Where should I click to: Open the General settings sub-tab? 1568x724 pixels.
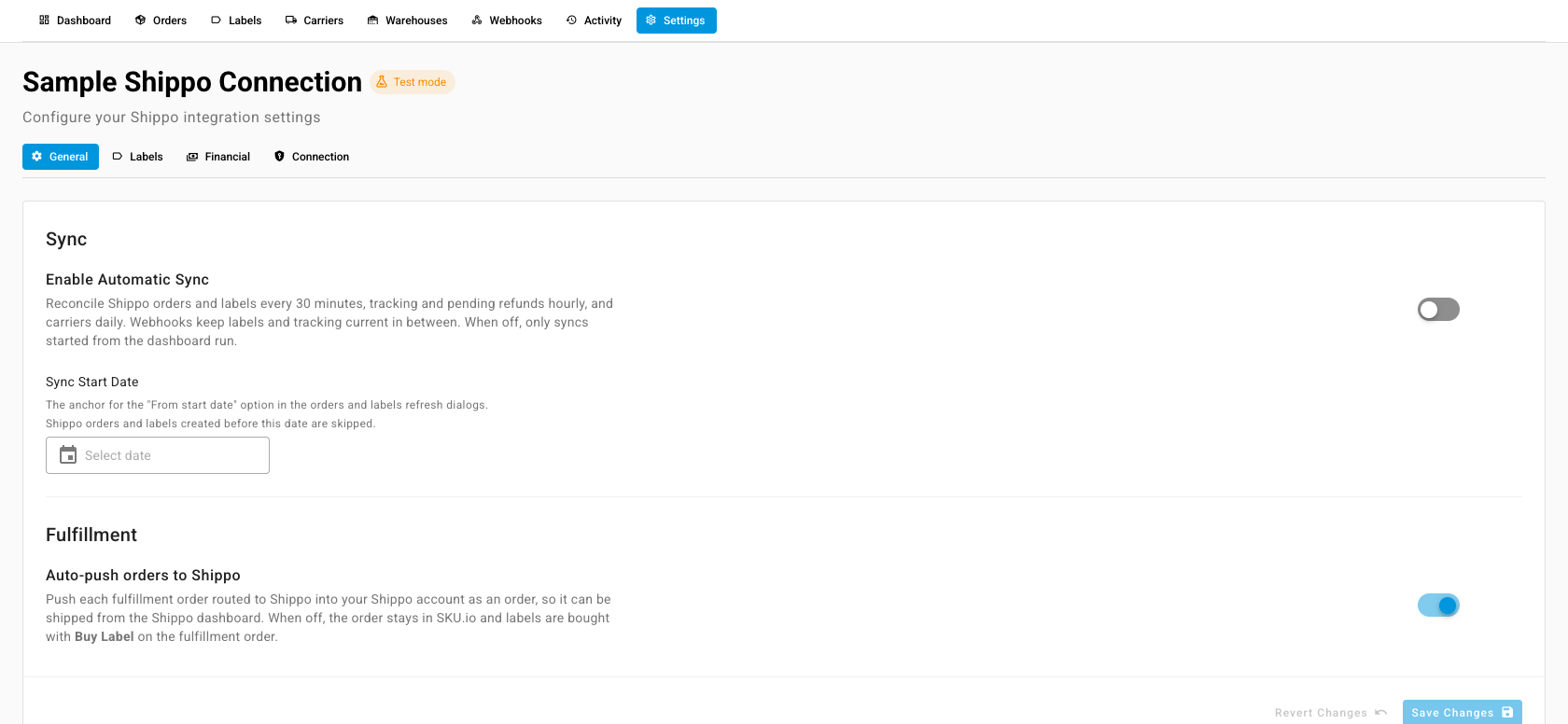tap(61, 157)
